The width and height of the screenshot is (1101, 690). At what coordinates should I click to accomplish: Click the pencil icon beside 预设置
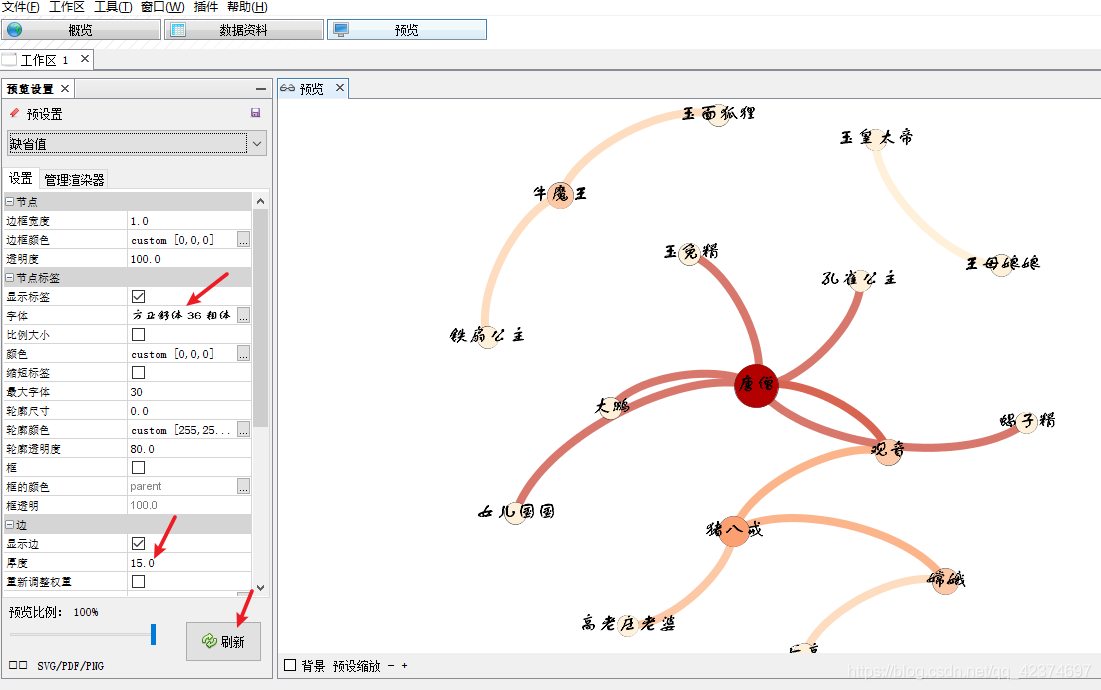coord(14,113)
